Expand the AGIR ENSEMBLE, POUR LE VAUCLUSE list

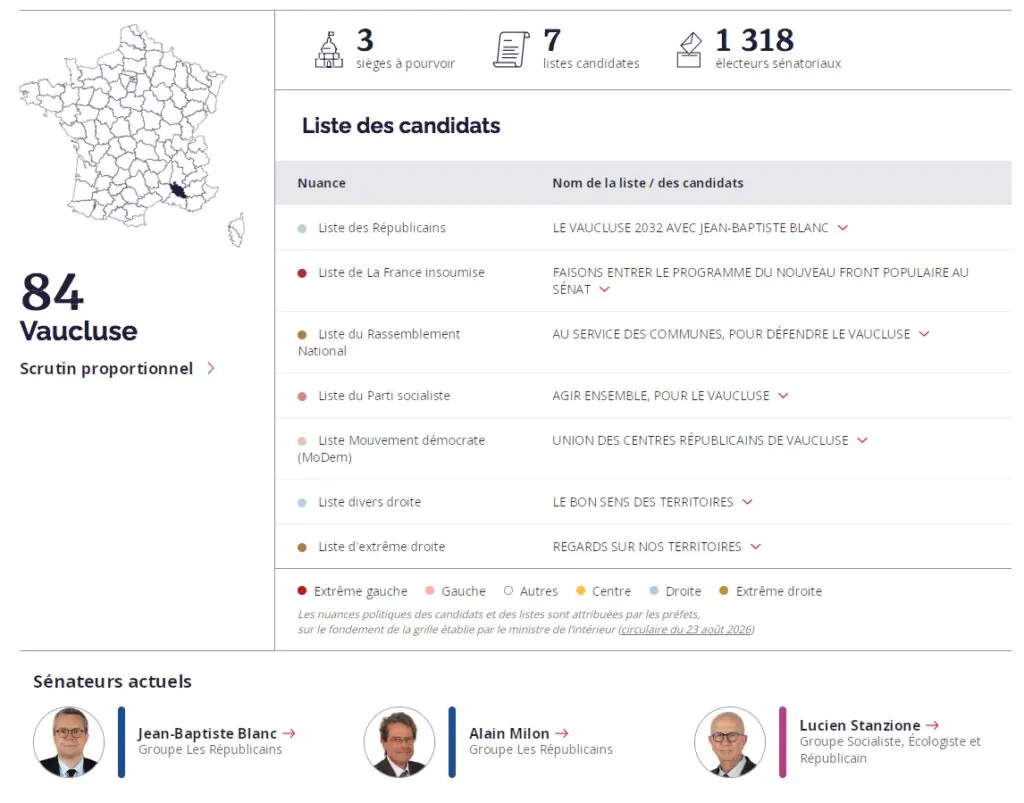pyautogui.click(x=784, y=396)
